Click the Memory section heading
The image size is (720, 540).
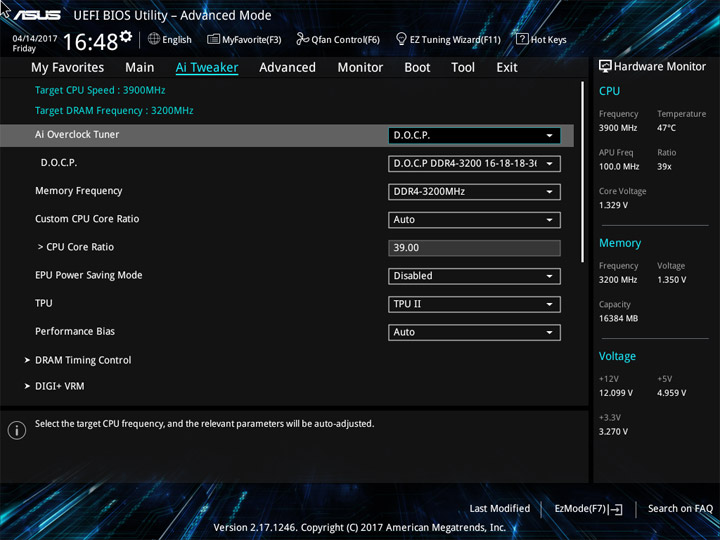tap(620, 243)
